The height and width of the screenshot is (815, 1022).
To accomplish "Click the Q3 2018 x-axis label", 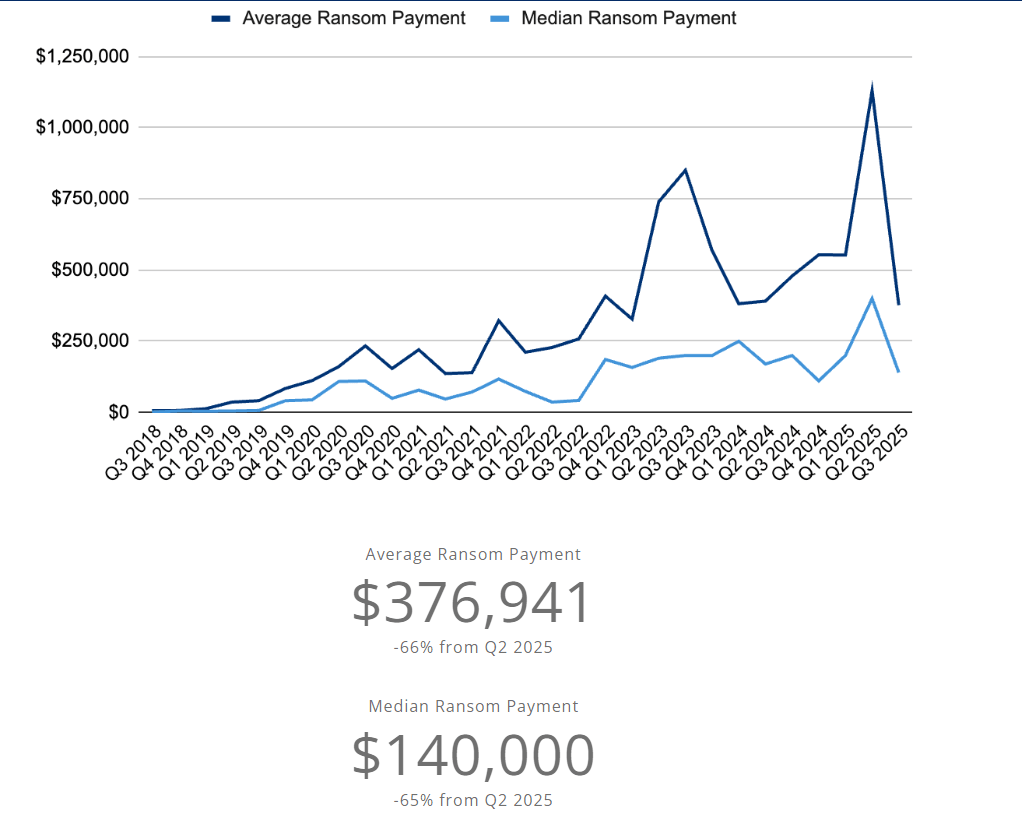I will pos(131,450).
